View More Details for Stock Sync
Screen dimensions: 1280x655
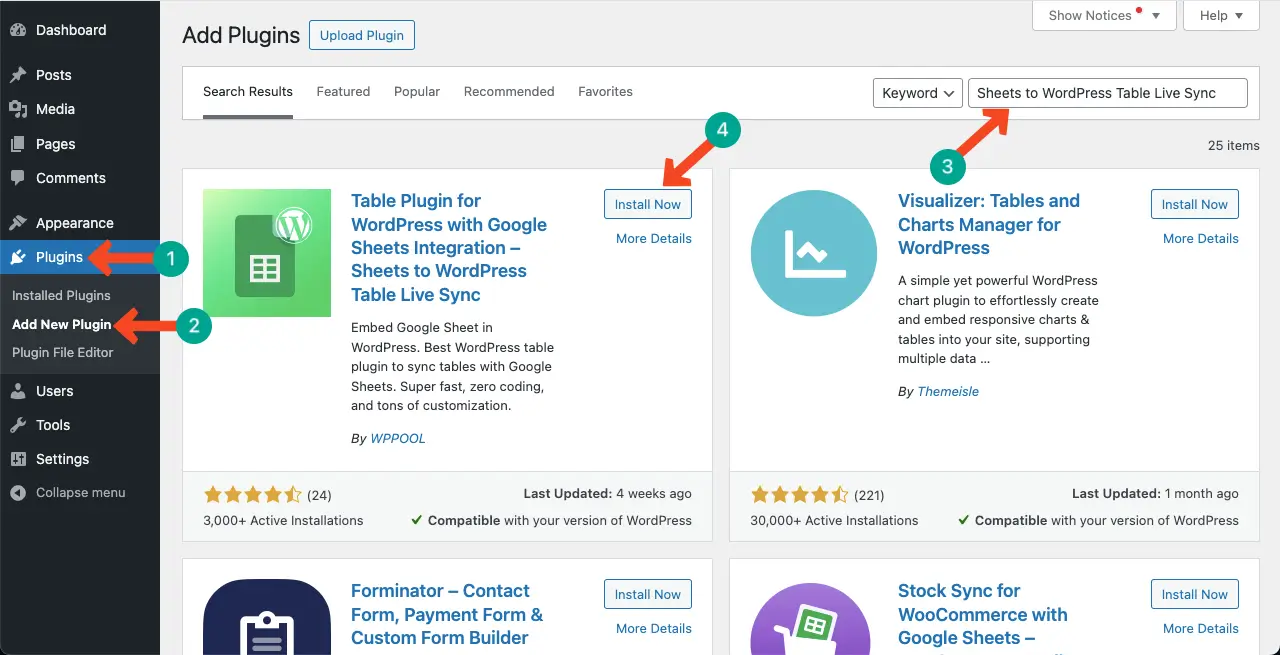point(1201,629)
